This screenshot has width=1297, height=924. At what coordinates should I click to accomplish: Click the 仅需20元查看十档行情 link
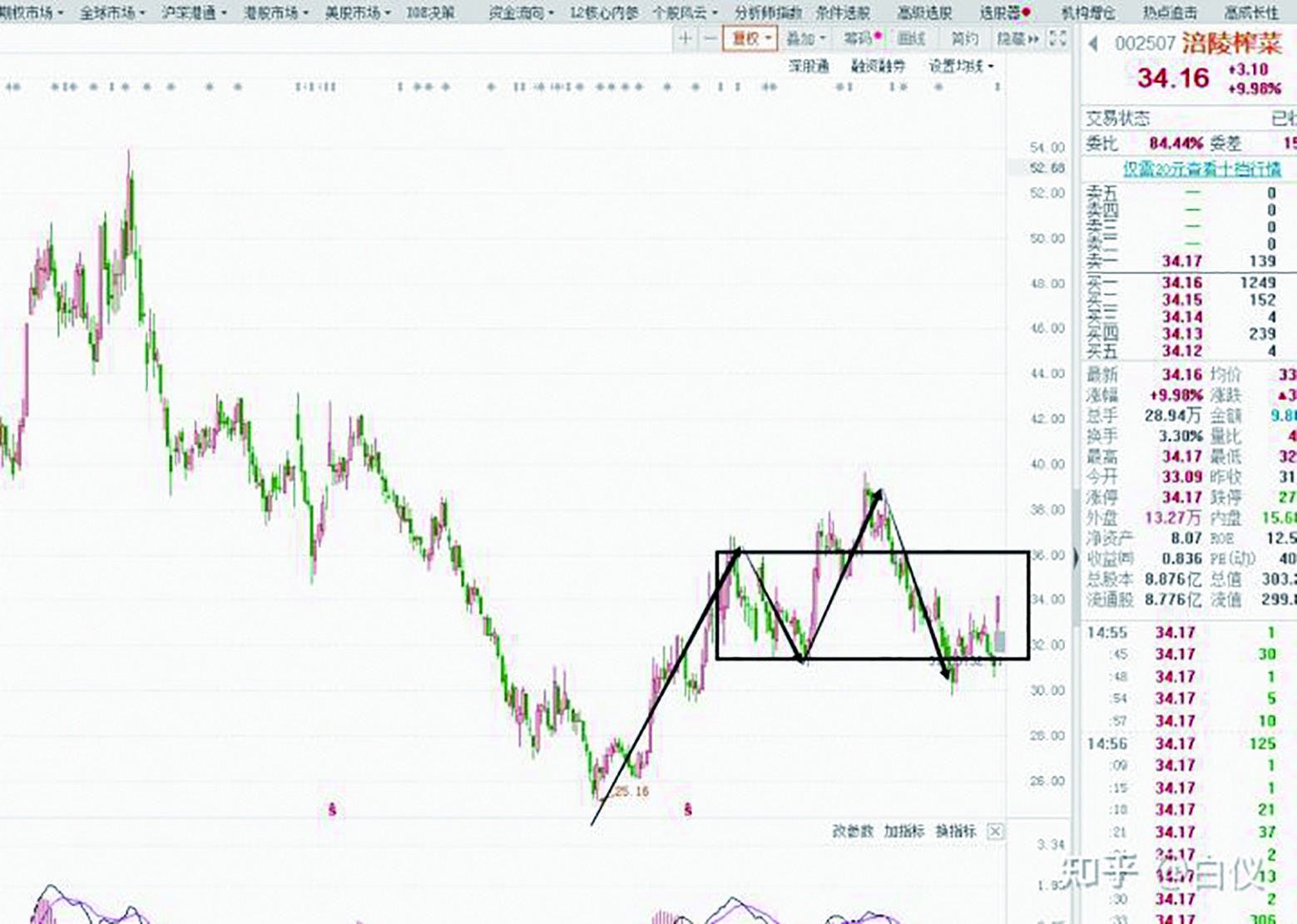[1201, 169]
